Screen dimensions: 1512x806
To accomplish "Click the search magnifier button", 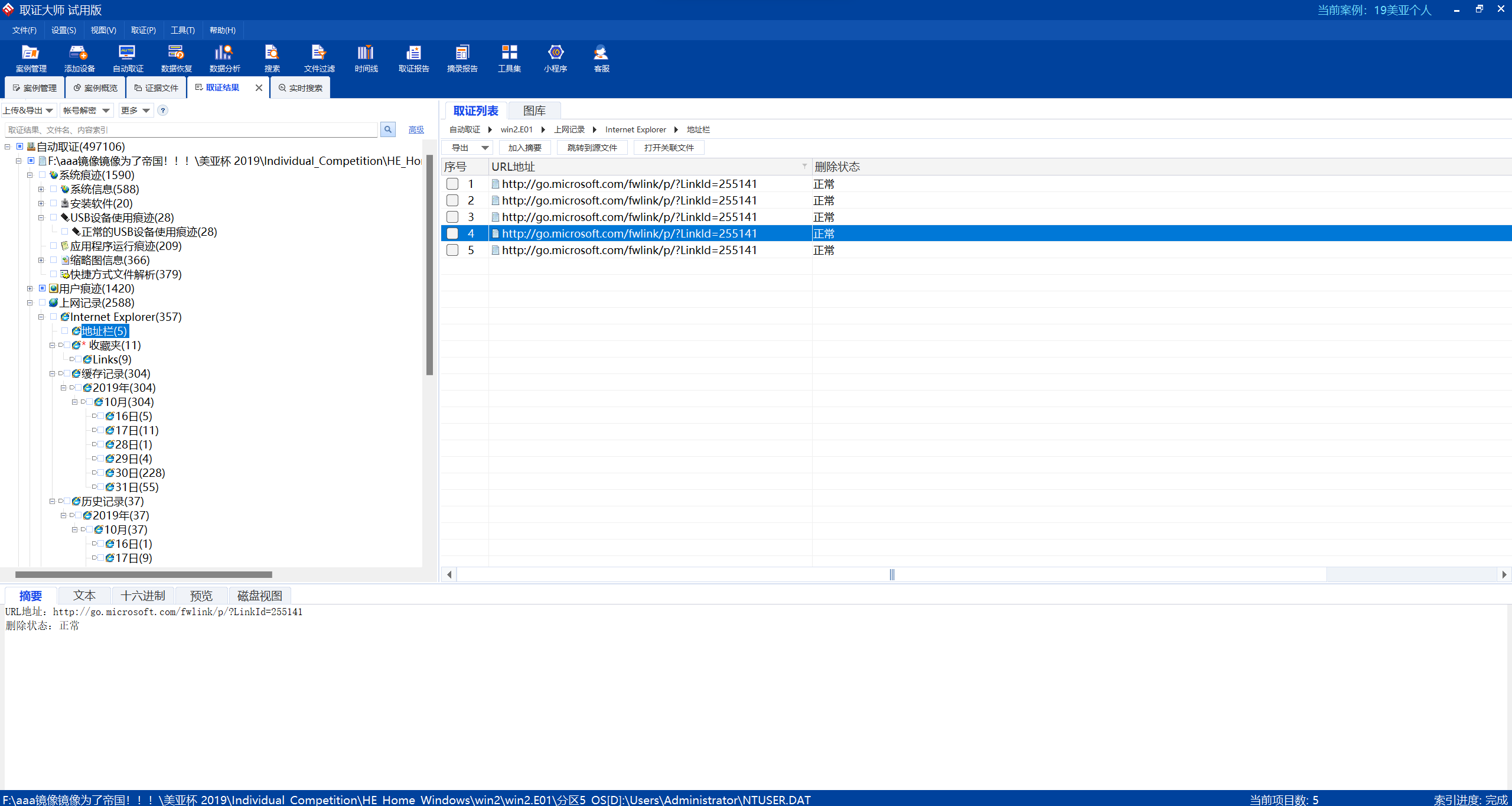I will tap(387, 129).
